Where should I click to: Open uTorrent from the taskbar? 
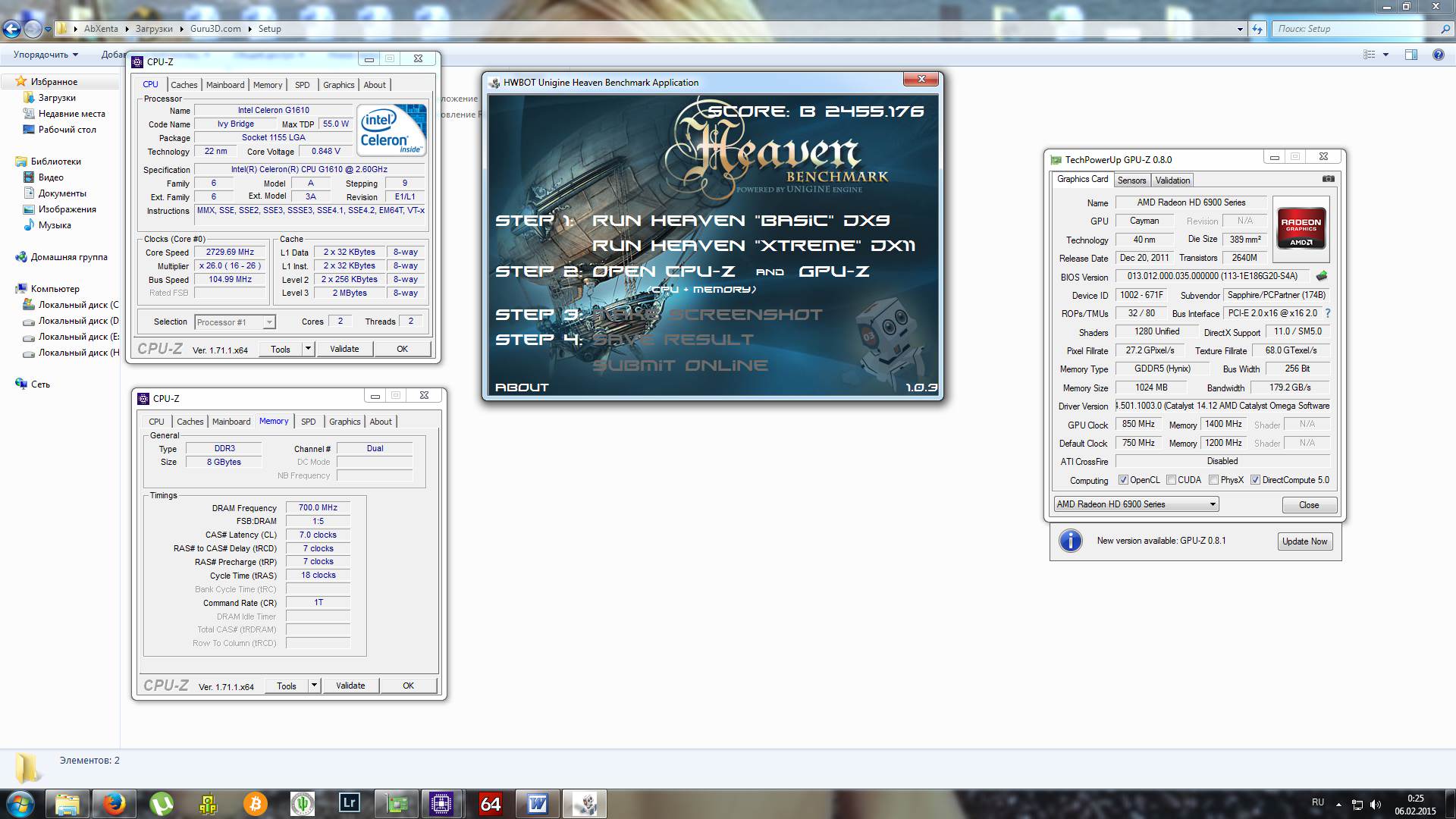click(162, 804)
